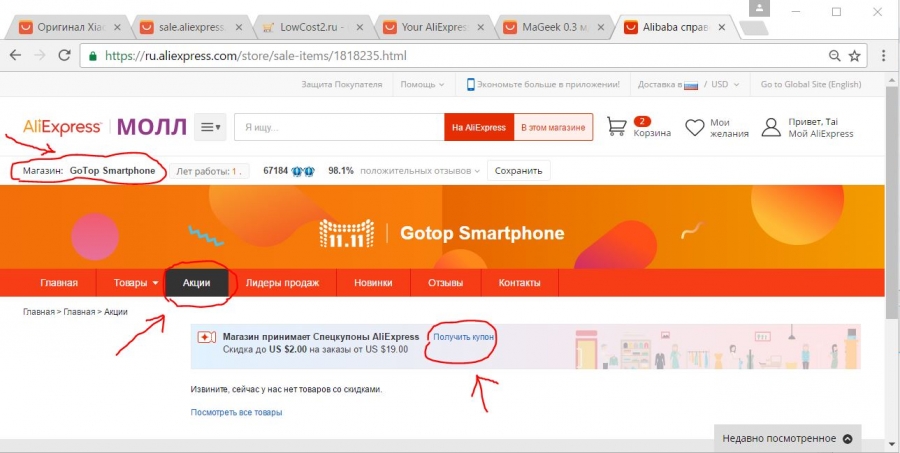Viewport: 900px width, 453px height.
Task: Switch to the Оригинал Xiaomi tab
Action: pyautogui.click(x=69, y=27)
